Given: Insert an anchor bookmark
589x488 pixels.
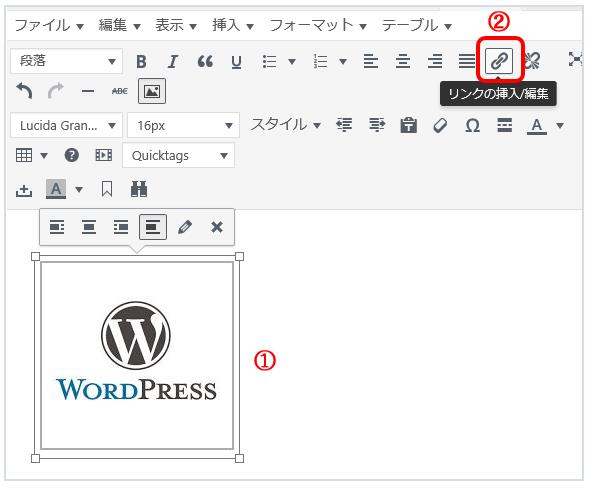Looking at the screenshot, I should tap(107, 189).
